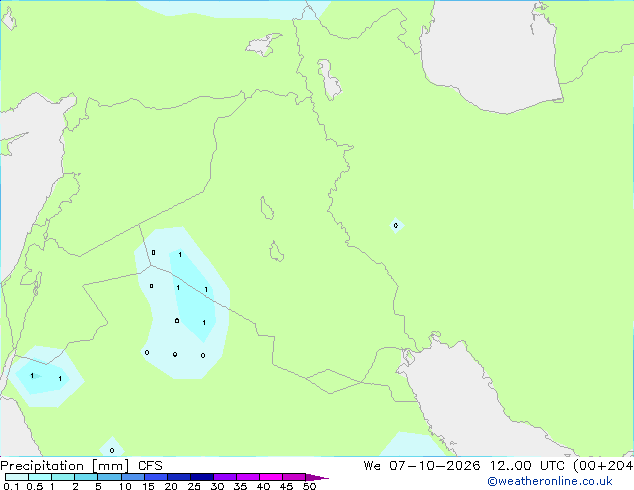Click the 15 mm blue legend swatch
Image resolution: width=634 pixels, height=490 pixels.
pos(156,477)
